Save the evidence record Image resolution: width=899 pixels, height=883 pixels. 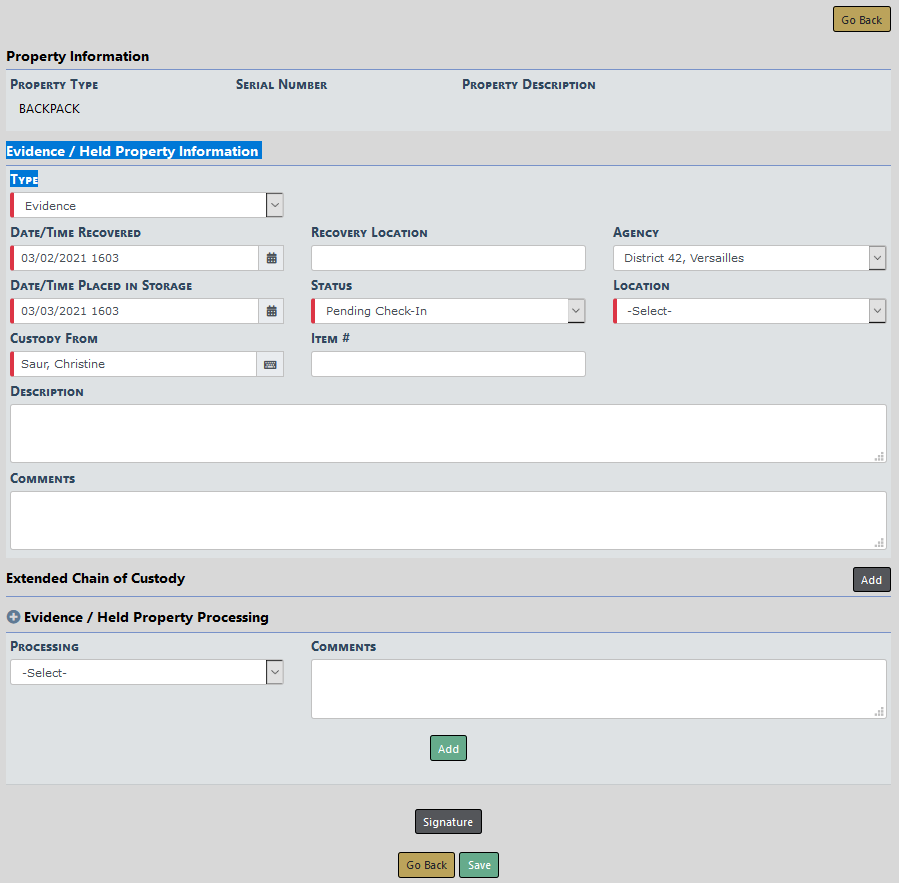(x=479, y=865)
